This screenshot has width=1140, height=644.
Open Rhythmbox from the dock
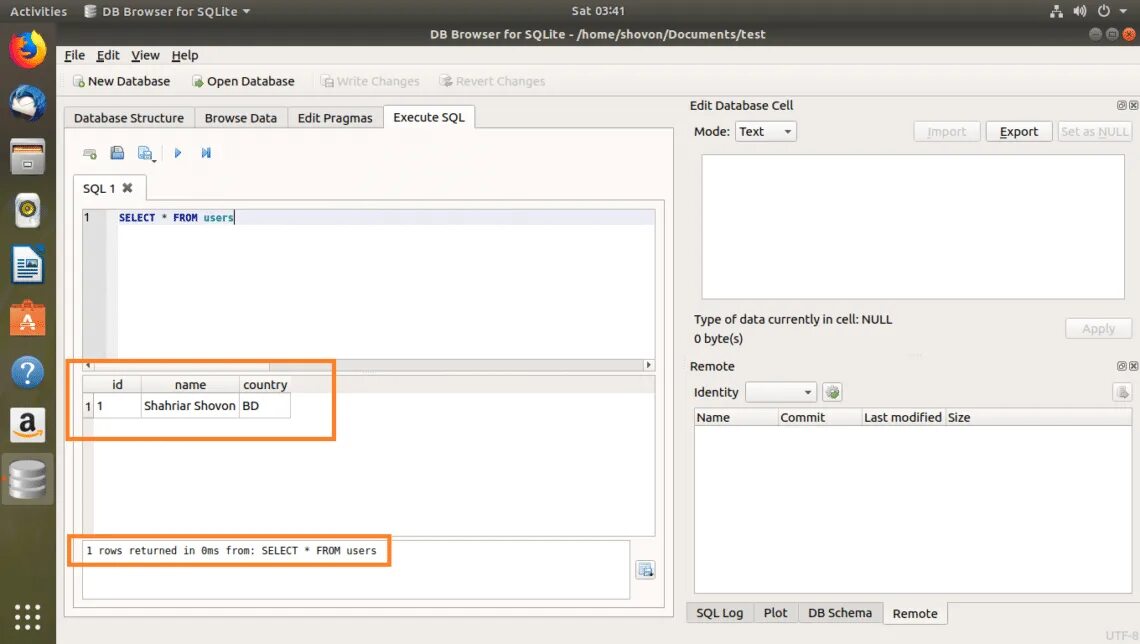[28, 210]
